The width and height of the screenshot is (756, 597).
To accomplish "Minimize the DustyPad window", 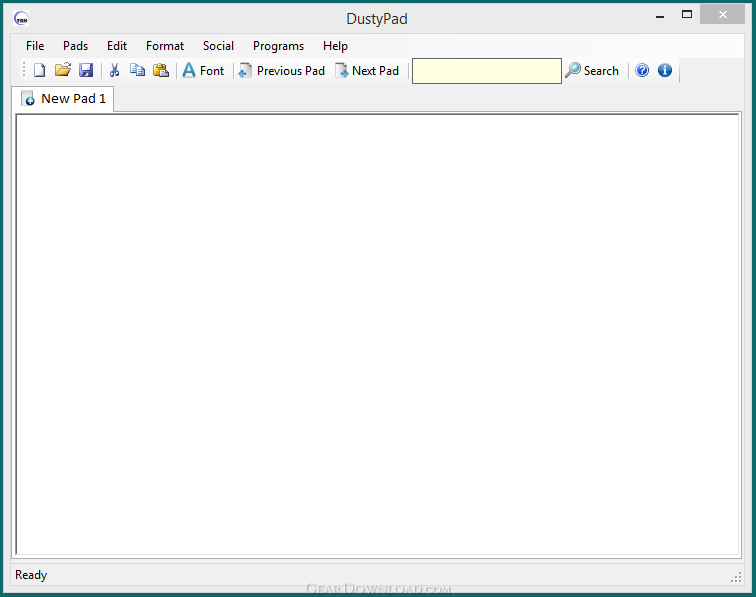I will click(660, 15).
